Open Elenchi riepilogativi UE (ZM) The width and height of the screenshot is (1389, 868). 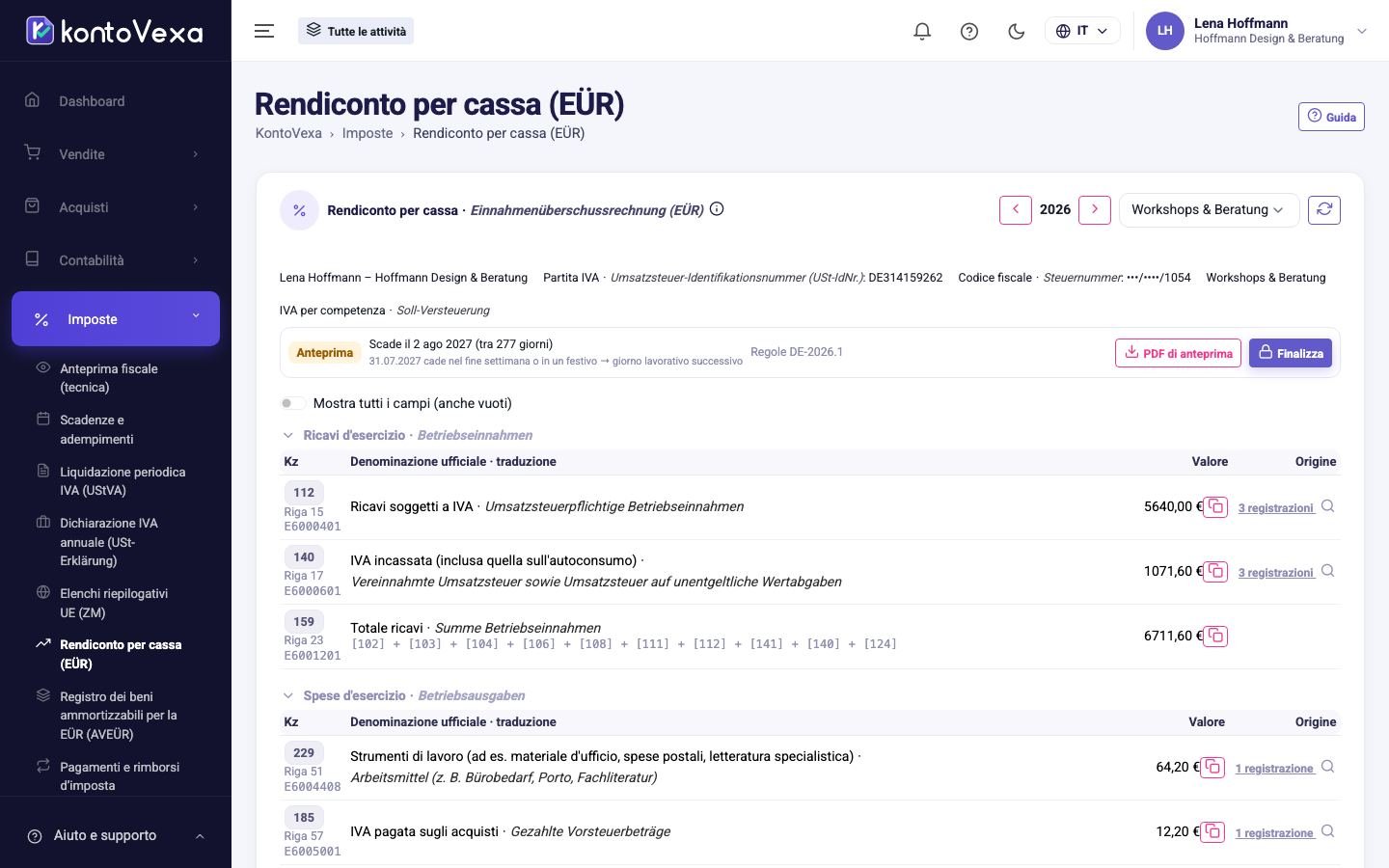116,603
